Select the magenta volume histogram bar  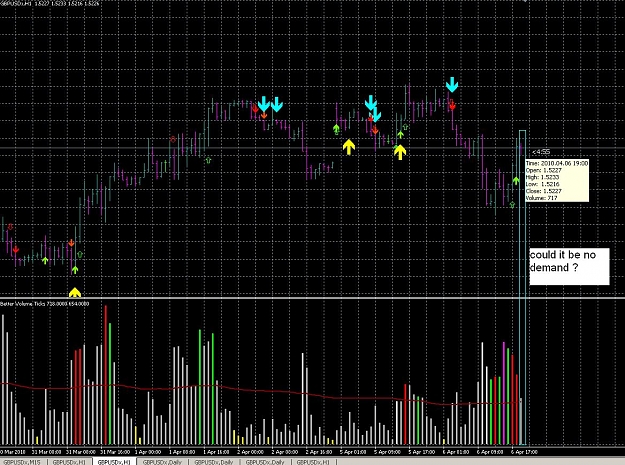[x=503, y=393]
